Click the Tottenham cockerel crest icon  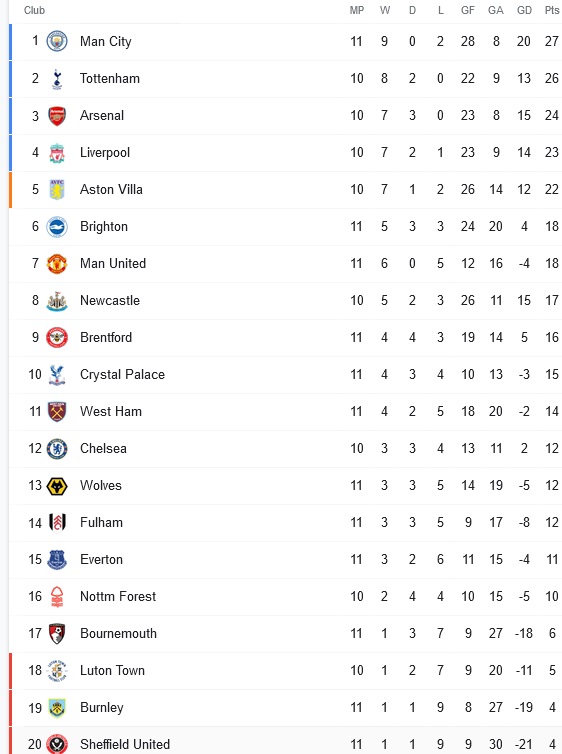click(x=57, y=78)
